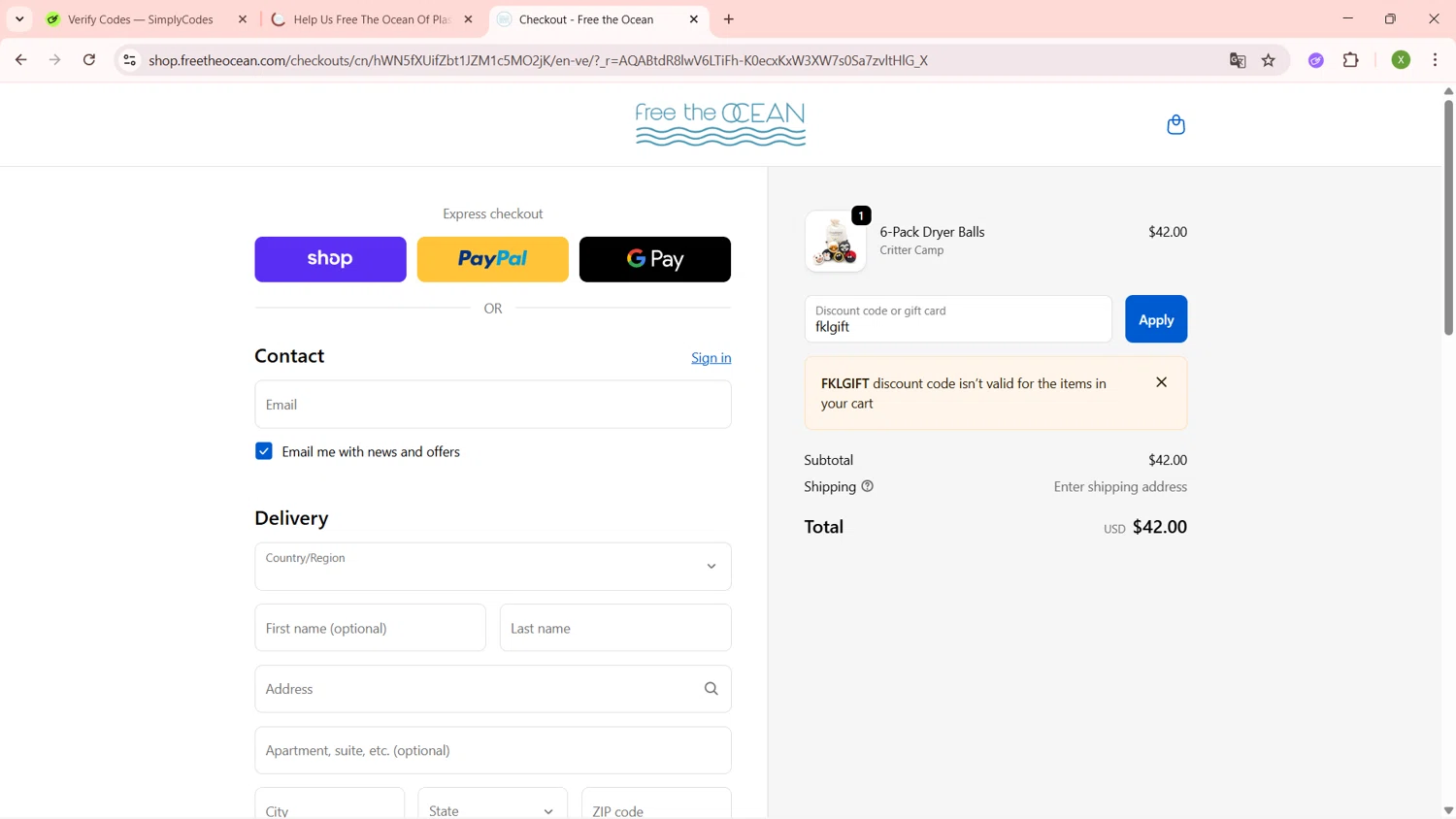Go back with browser back arrow

[20, 60]
